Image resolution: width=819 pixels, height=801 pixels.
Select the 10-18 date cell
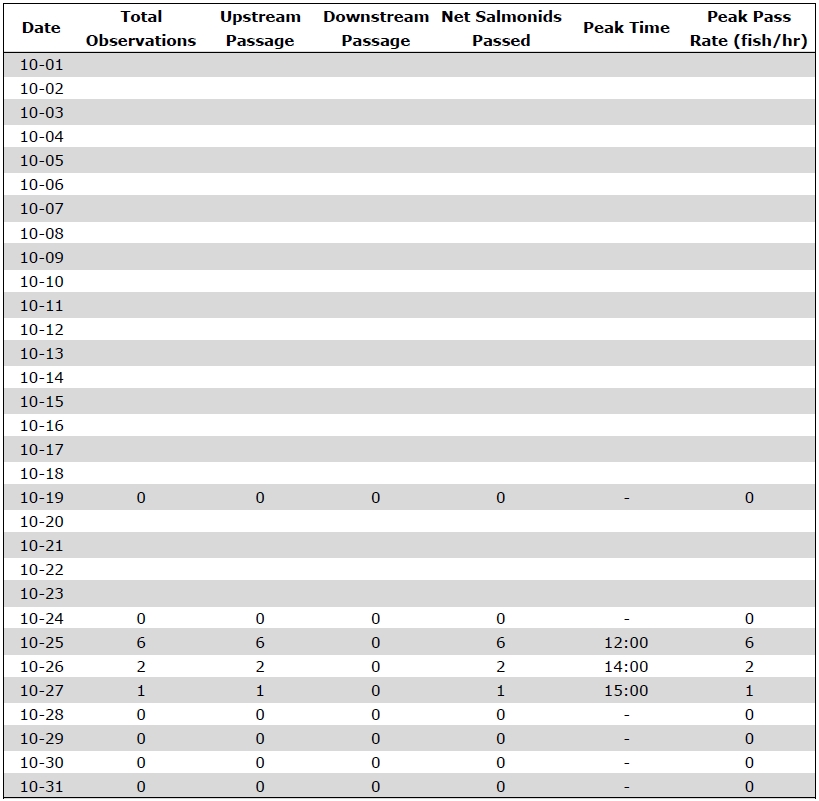click(42, 474)
